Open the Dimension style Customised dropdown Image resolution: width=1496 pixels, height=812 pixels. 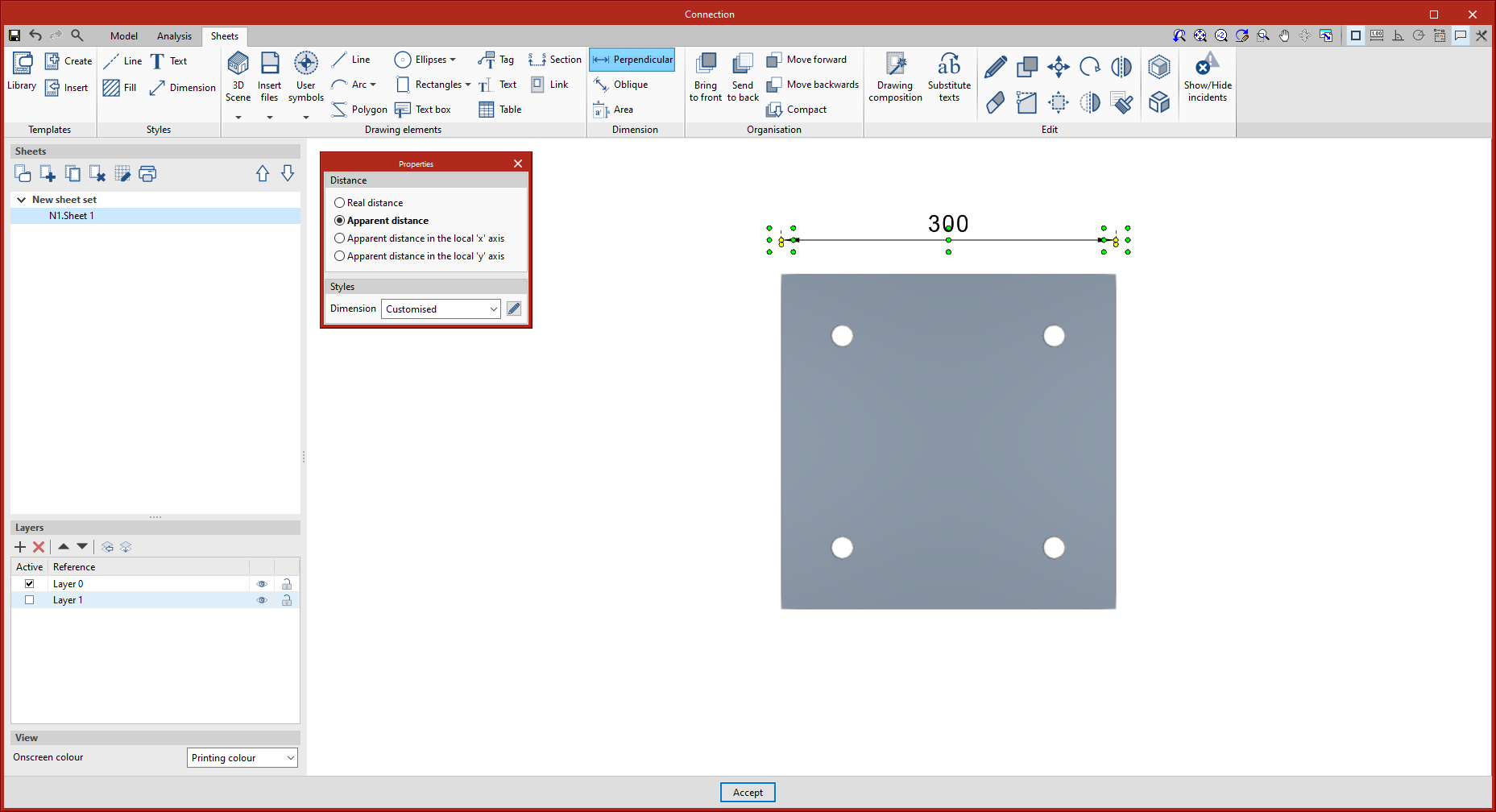(441, 309)
